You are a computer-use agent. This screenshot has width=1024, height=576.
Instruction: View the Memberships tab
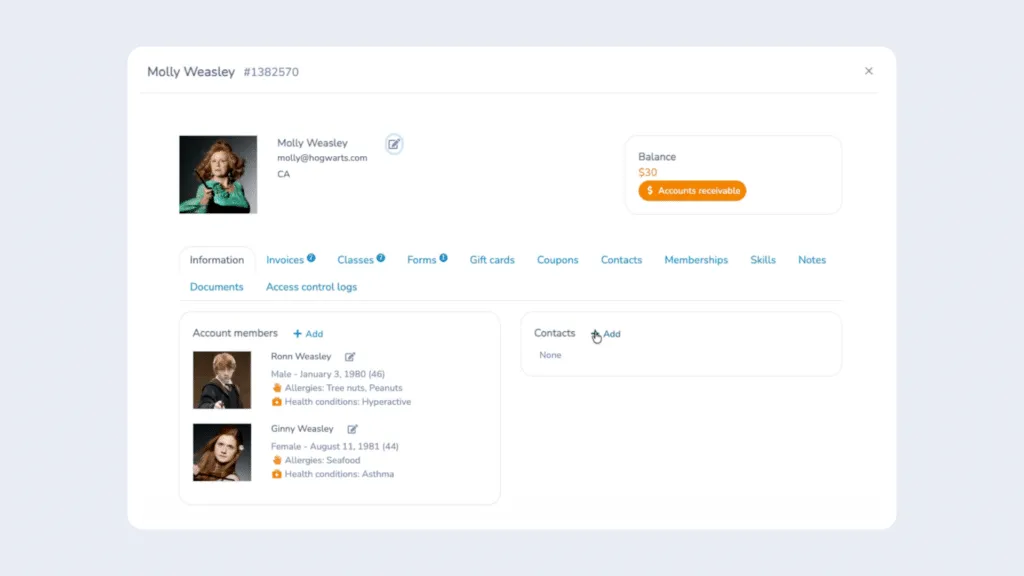696,260
